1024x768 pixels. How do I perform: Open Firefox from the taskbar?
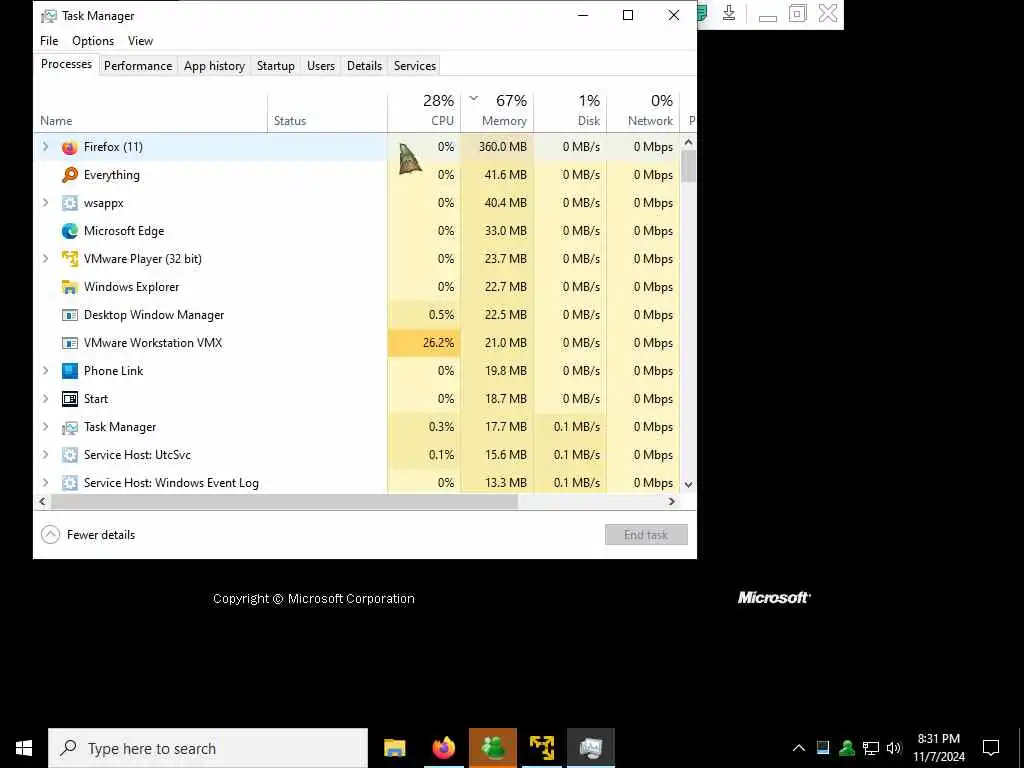(x=443, y=748)
